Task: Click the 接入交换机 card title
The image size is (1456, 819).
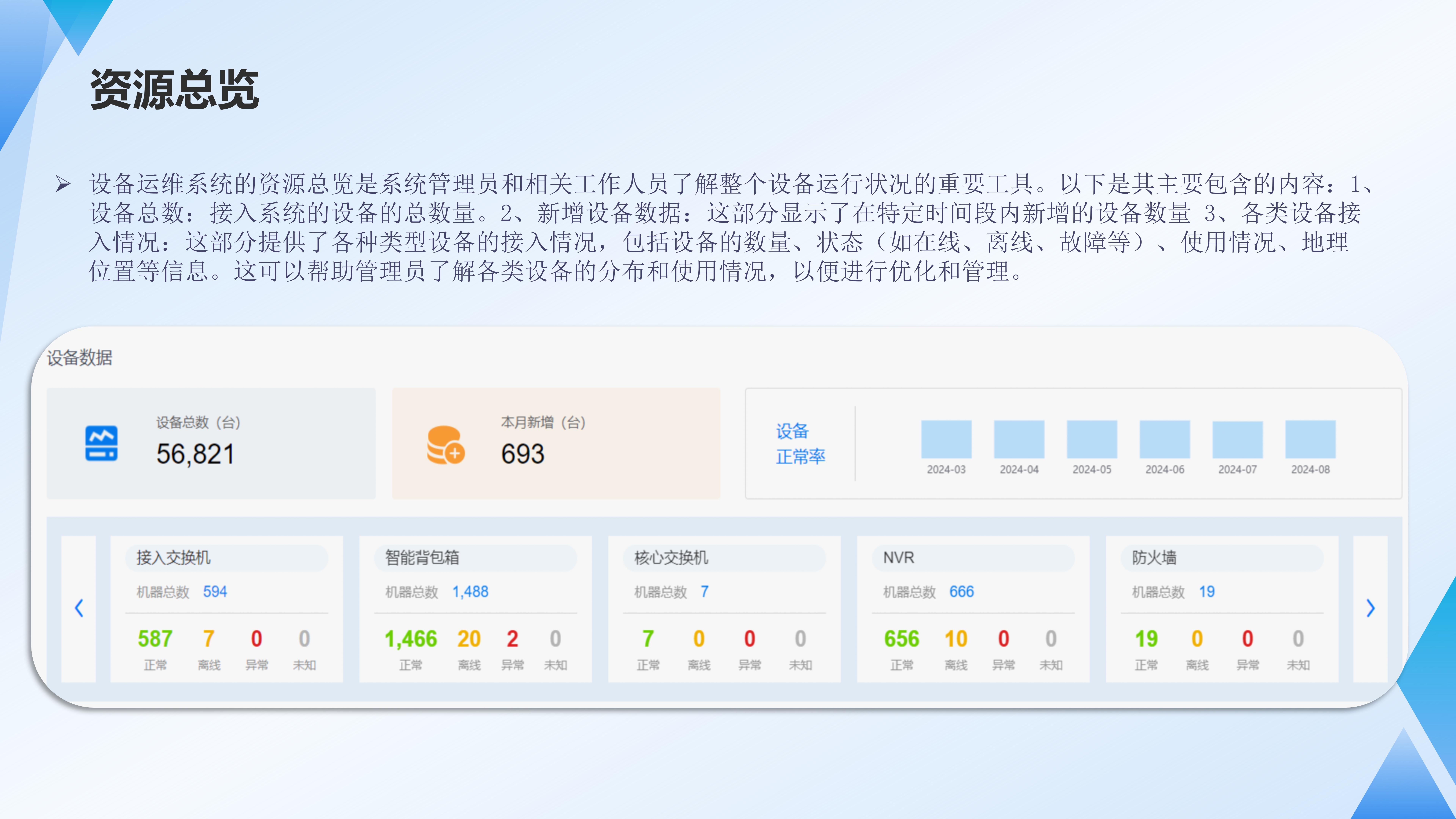Action: (173, 558)
